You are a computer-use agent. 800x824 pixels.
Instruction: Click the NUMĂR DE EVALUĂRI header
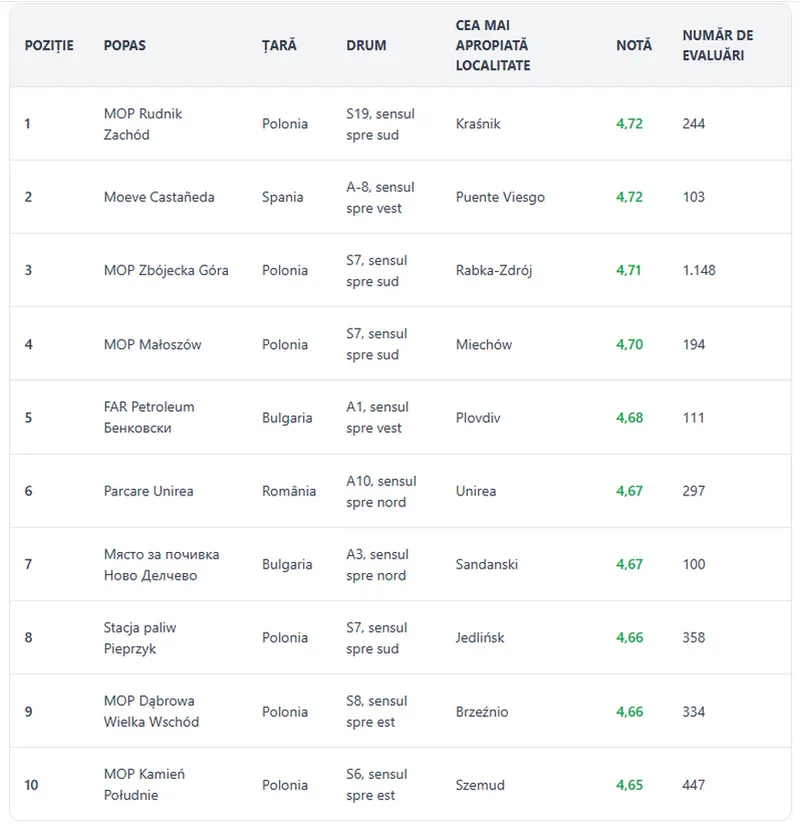coord(717,45)
